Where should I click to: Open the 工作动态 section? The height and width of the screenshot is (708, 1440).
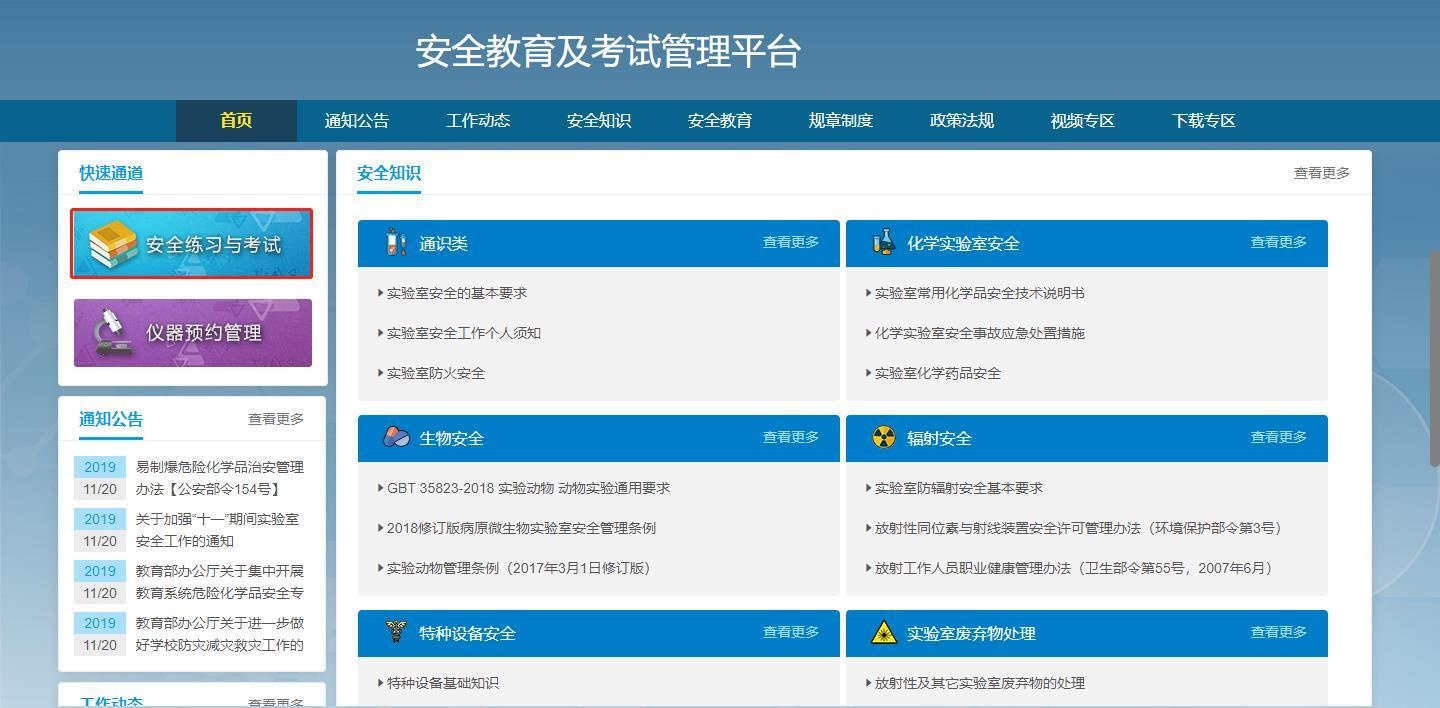coord(478,120)
